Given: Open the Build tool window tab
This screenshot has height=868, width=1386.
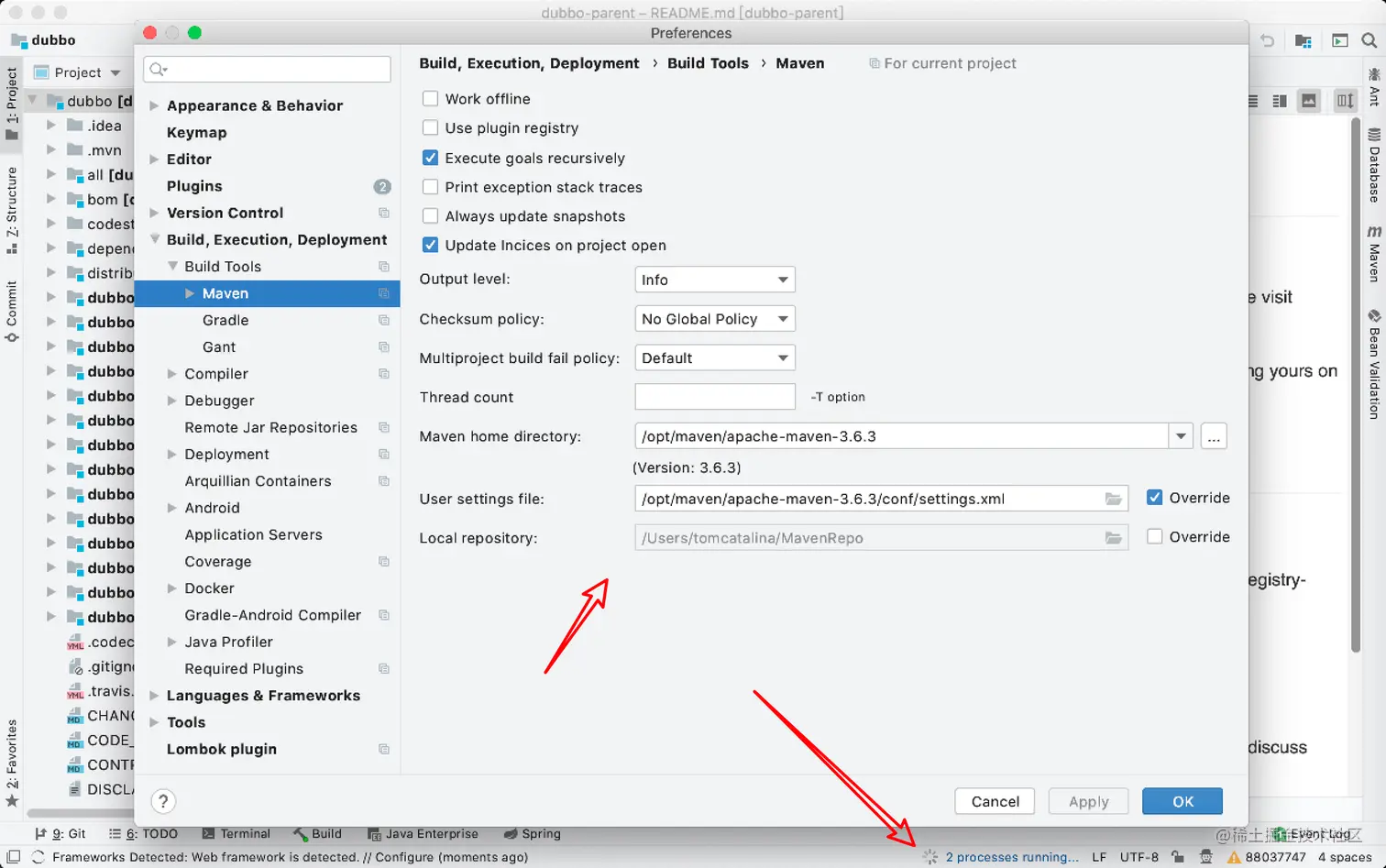Looking at the screenshot, I should tap(318, 833).
